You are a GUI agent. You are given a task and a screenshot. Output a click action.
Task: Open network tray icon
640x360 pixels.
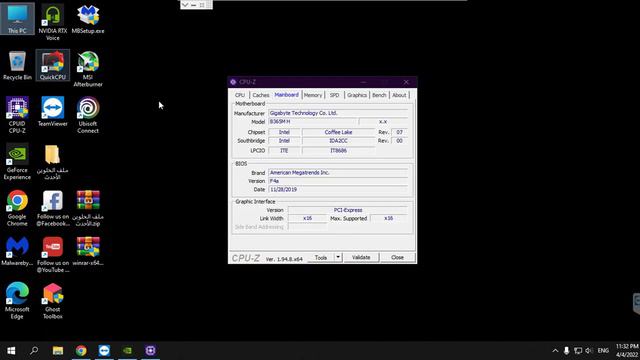point(578,351)
